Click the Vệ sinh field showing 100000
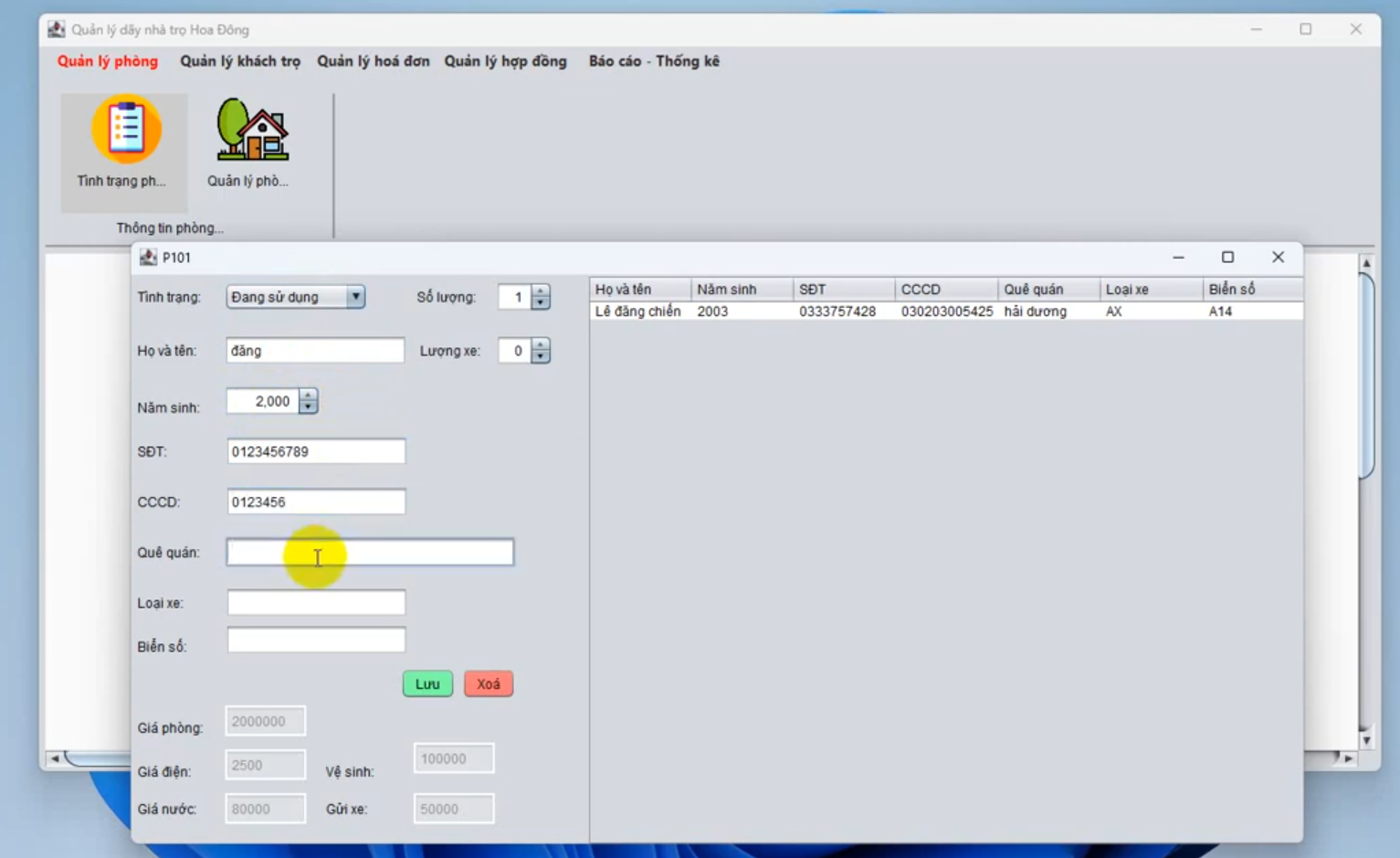The width and height of the screenshot is (1400, 858). click(454, 758)
